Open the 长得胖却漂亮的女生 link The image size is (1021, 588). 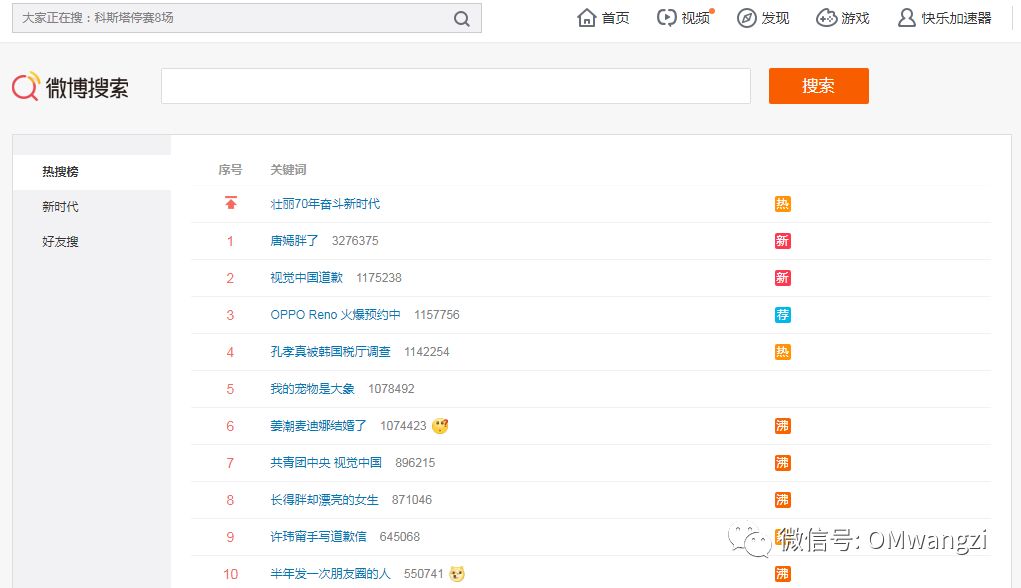[x=324, y=500]
